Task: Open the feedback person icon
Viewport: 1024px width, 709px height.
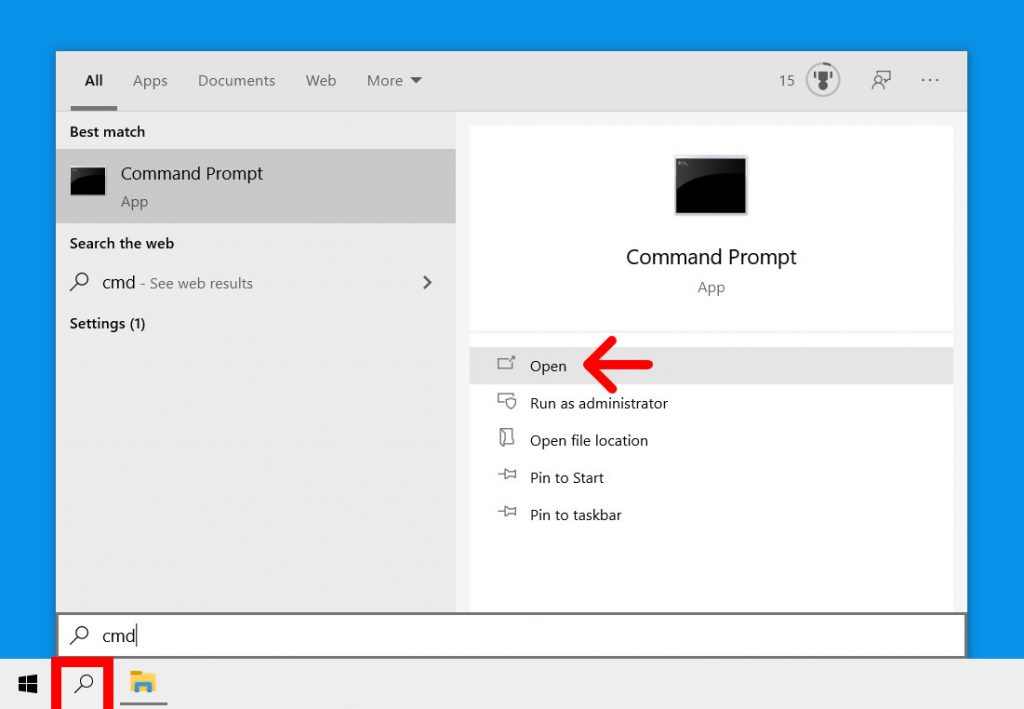Action: click(x=880, y=80)
